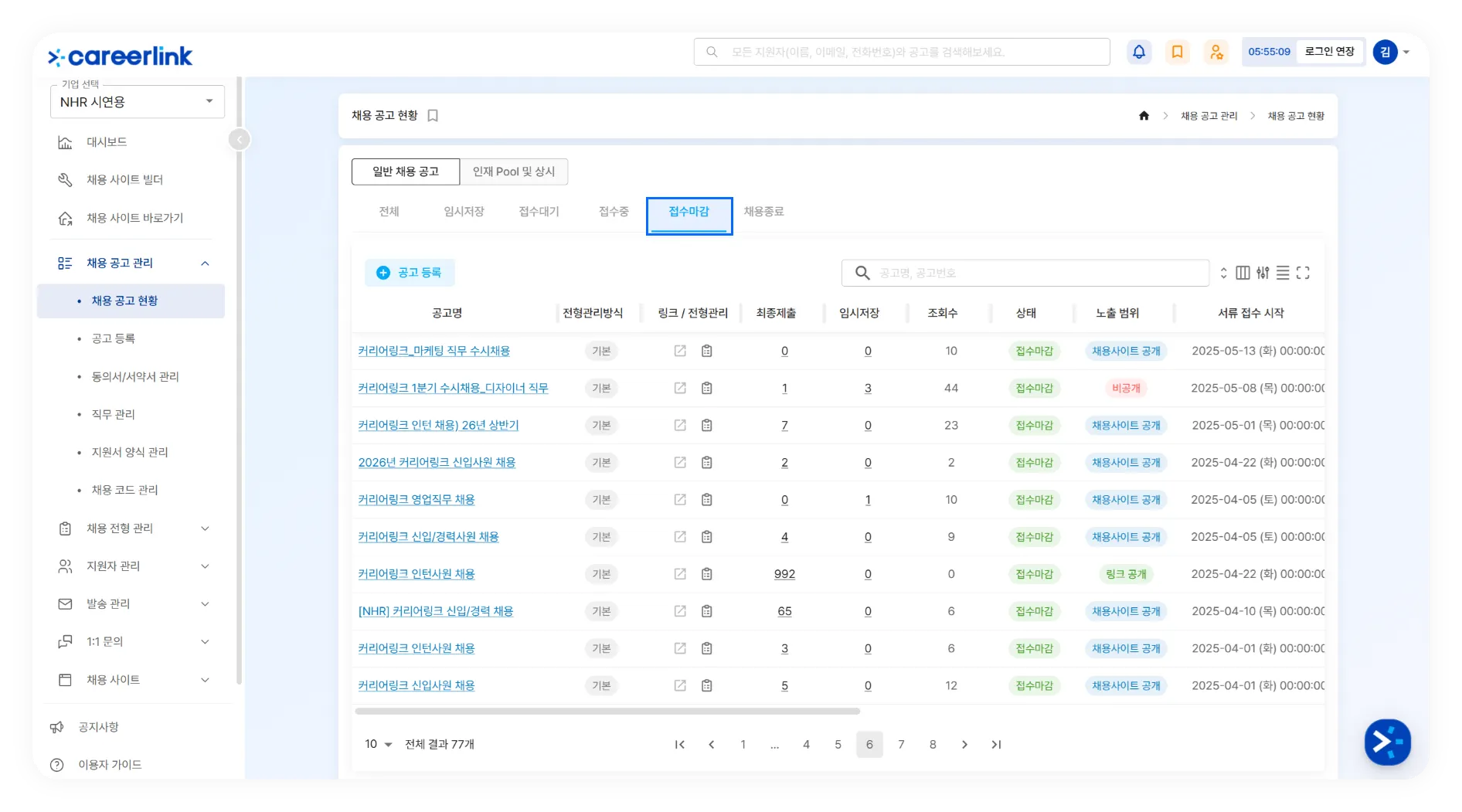Open 공고 등록 in the sidebar submenu
Screen dimensions: 1462x812
coord(113,338)
